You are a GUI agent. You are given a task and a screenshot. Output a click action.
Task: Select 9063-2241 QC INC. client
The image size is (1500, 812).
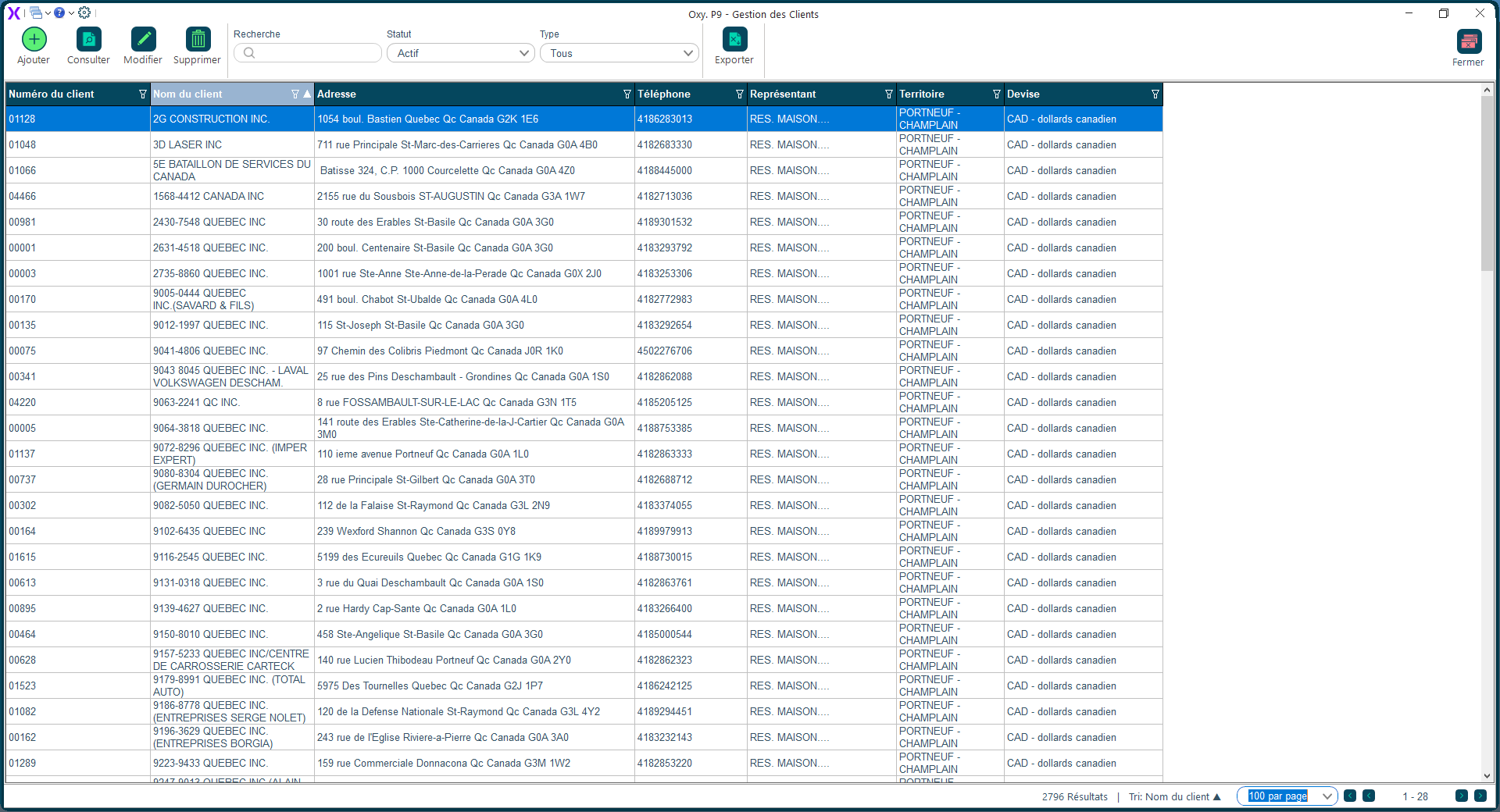click(196, 402)
